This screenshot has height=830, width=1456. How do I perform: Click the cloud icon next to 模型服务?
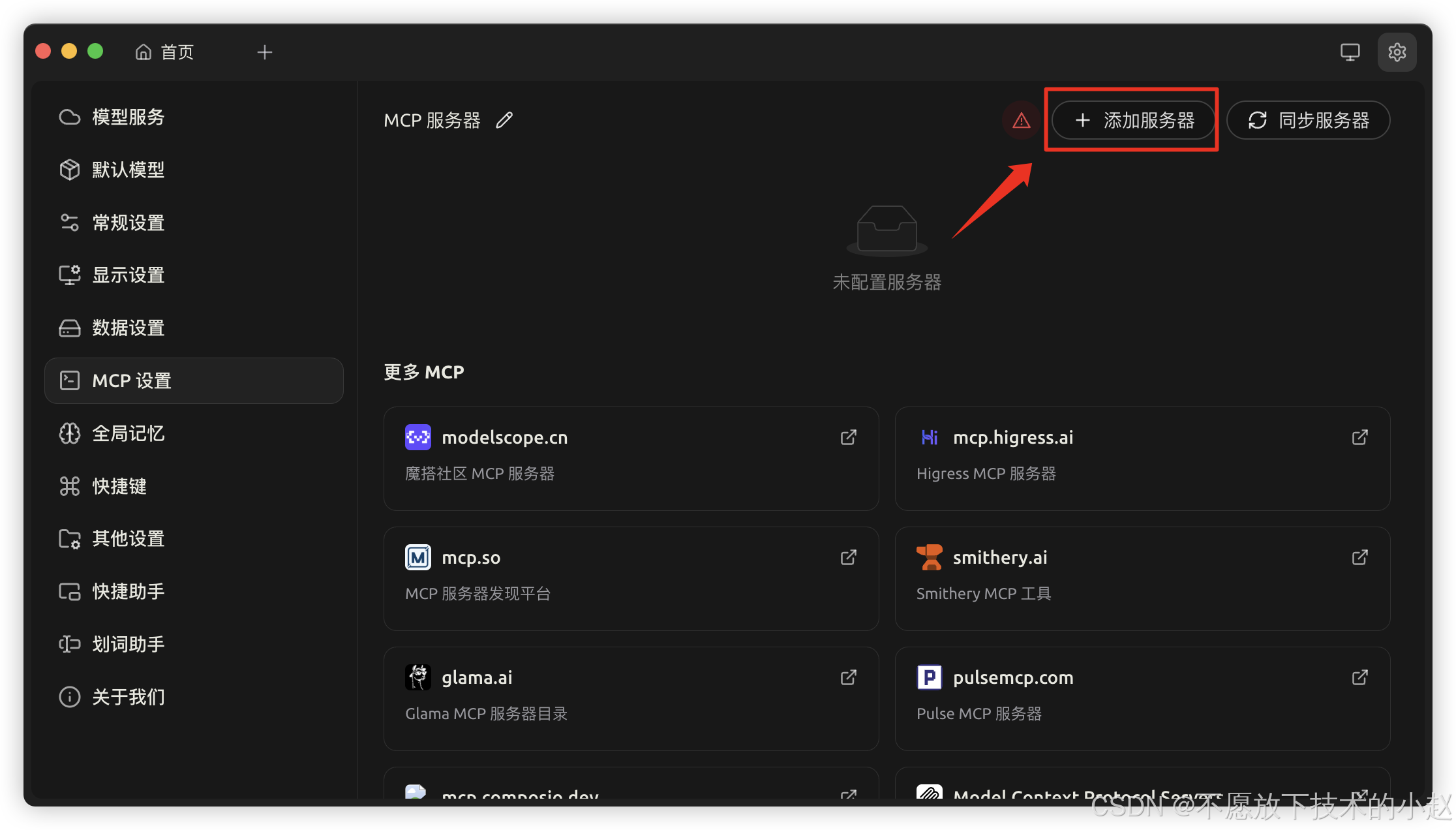pos(70,117)
